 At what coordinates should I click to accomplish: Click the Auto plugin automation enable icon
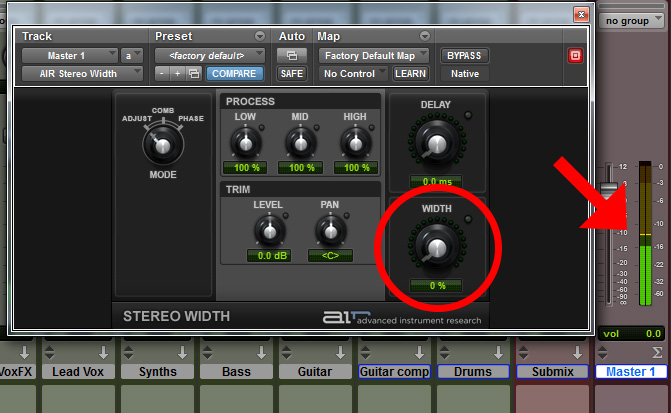click(x=292, y=55)
